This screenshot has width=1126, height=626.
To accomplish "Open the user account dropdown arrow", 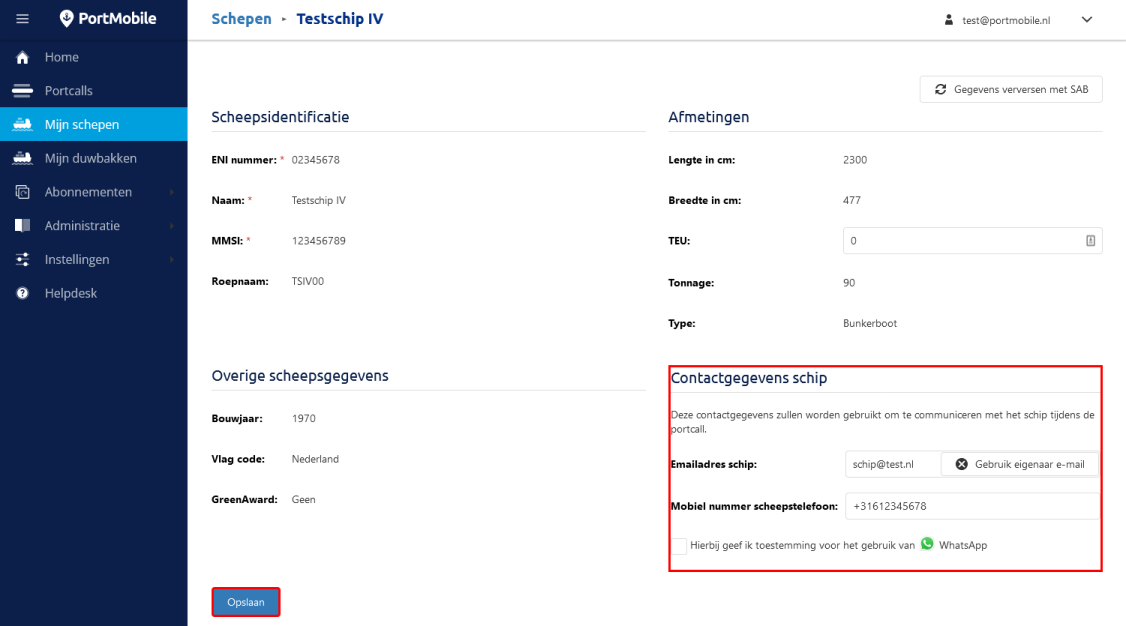I will pos(1087,20).
